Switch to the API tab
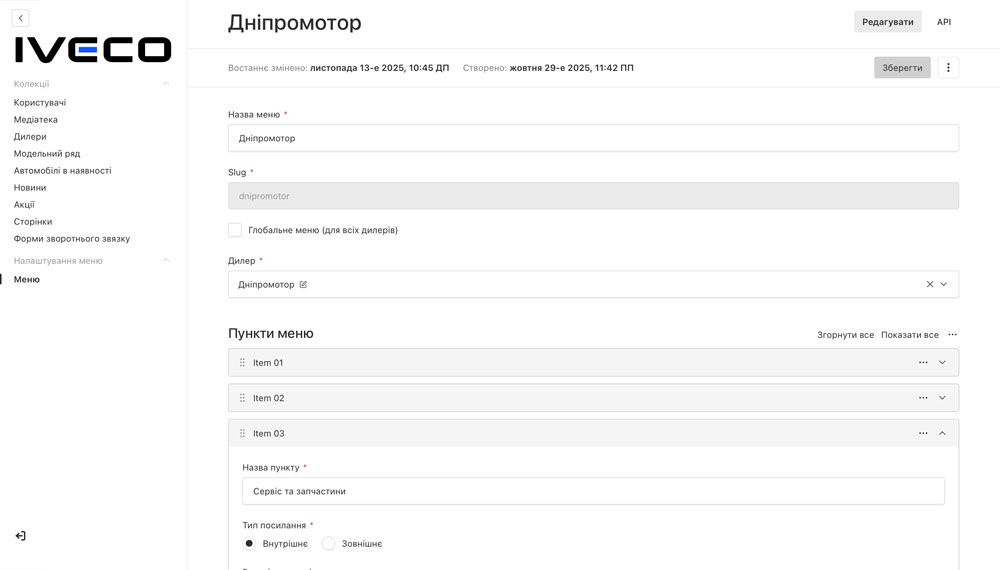This screenshot has height=570, width=1000. point(944,22)
